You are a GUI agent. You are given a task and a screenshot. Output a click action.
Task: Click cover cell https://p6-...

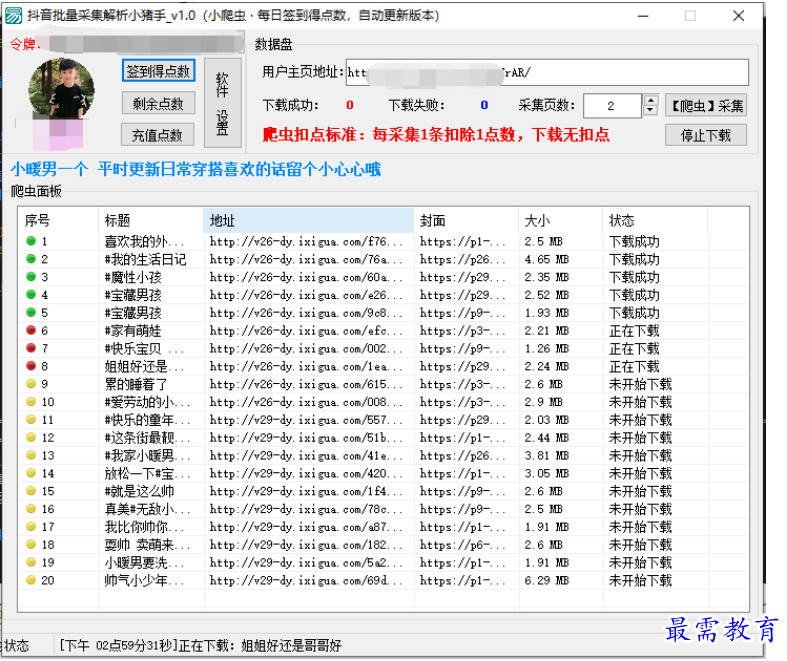462,545
